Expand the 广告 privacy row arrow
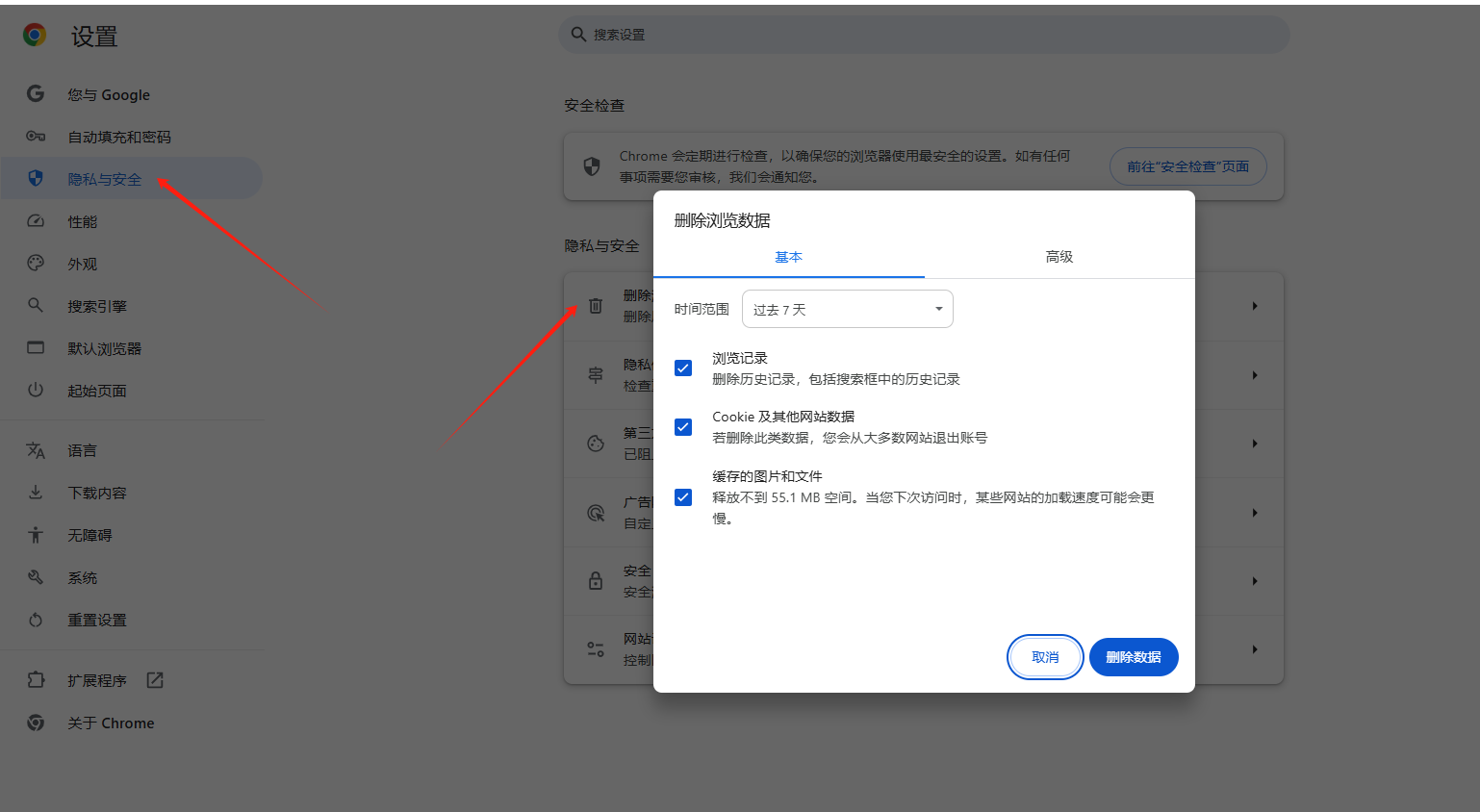The height and width of the screenshot is (812, 1480). pyautogui.click(x=1255, y=513)
